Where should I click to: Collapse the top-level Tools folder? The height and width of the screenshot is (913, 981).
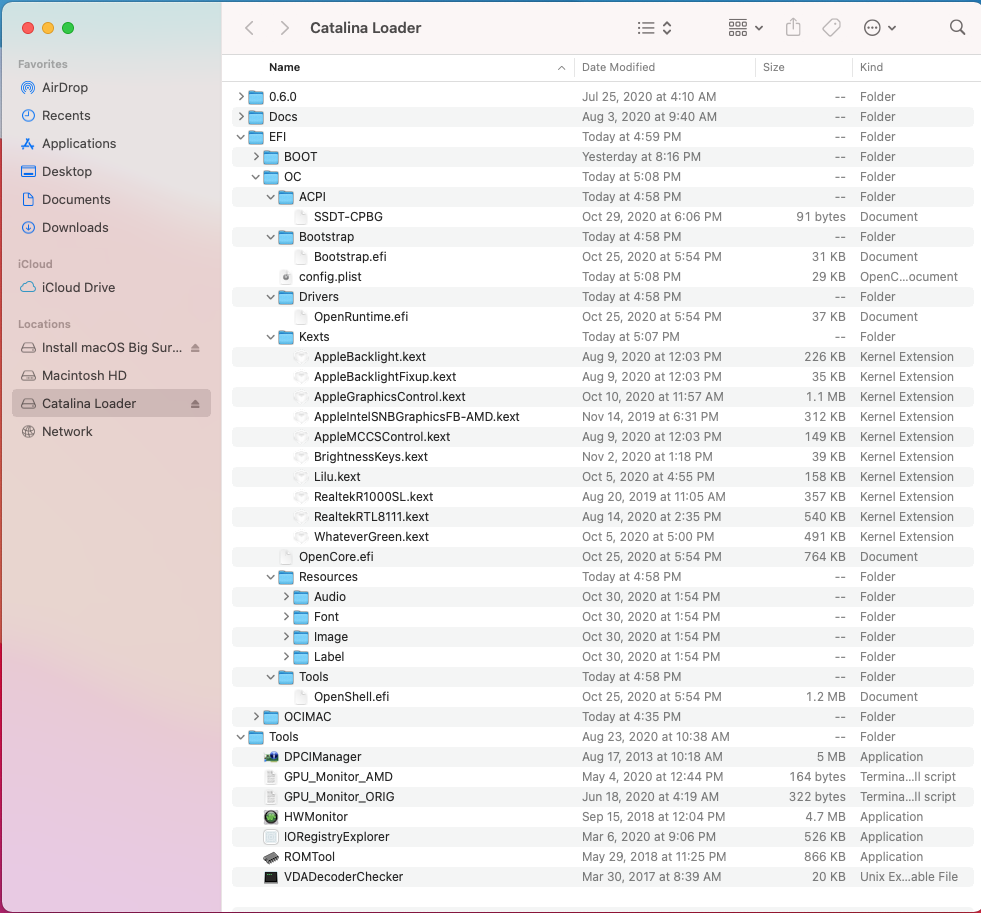click(x=241, y=737)
